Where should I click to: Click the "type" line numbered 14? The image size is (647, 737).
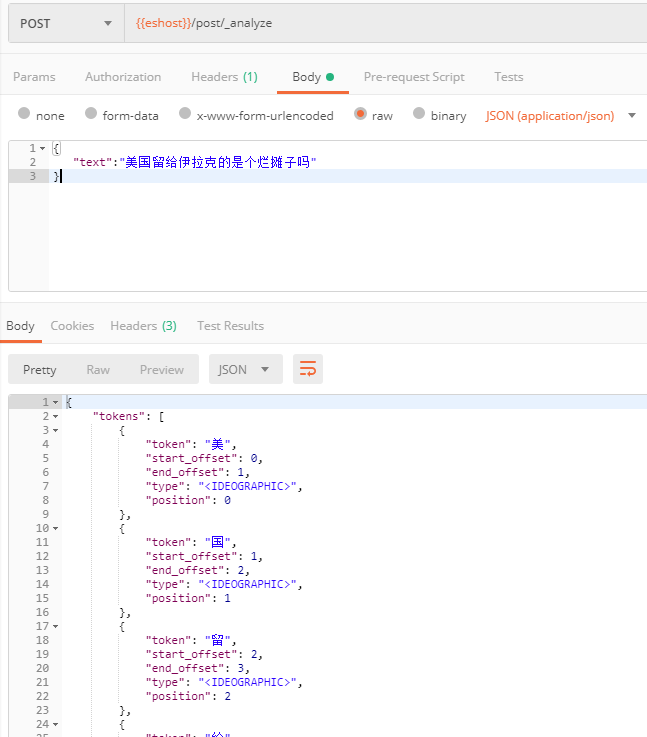tap(224, 584)
